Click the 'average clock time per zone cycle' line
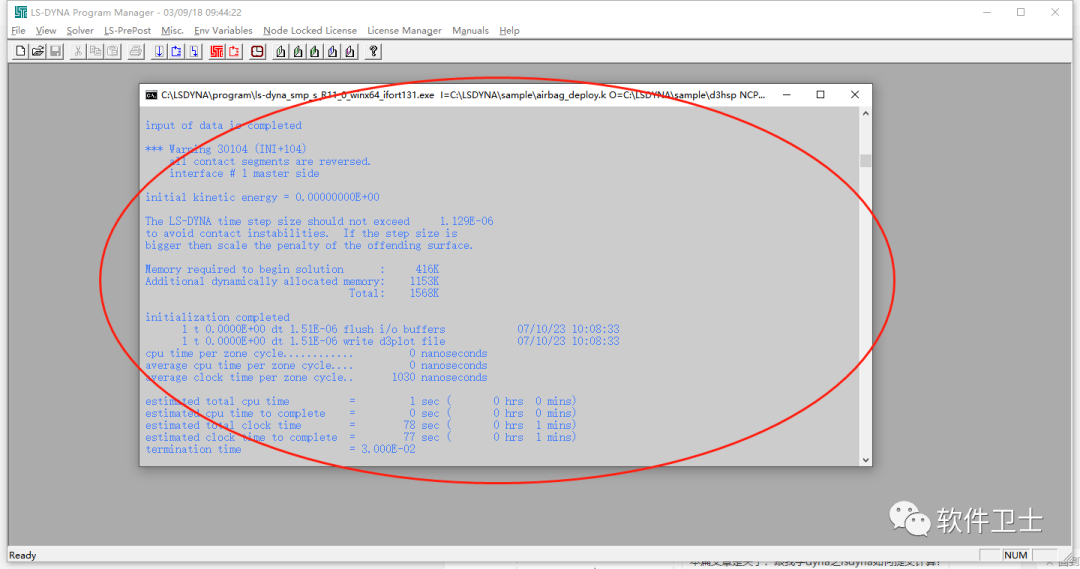This screenshot has width=1080, height=569. click(316, 377)
